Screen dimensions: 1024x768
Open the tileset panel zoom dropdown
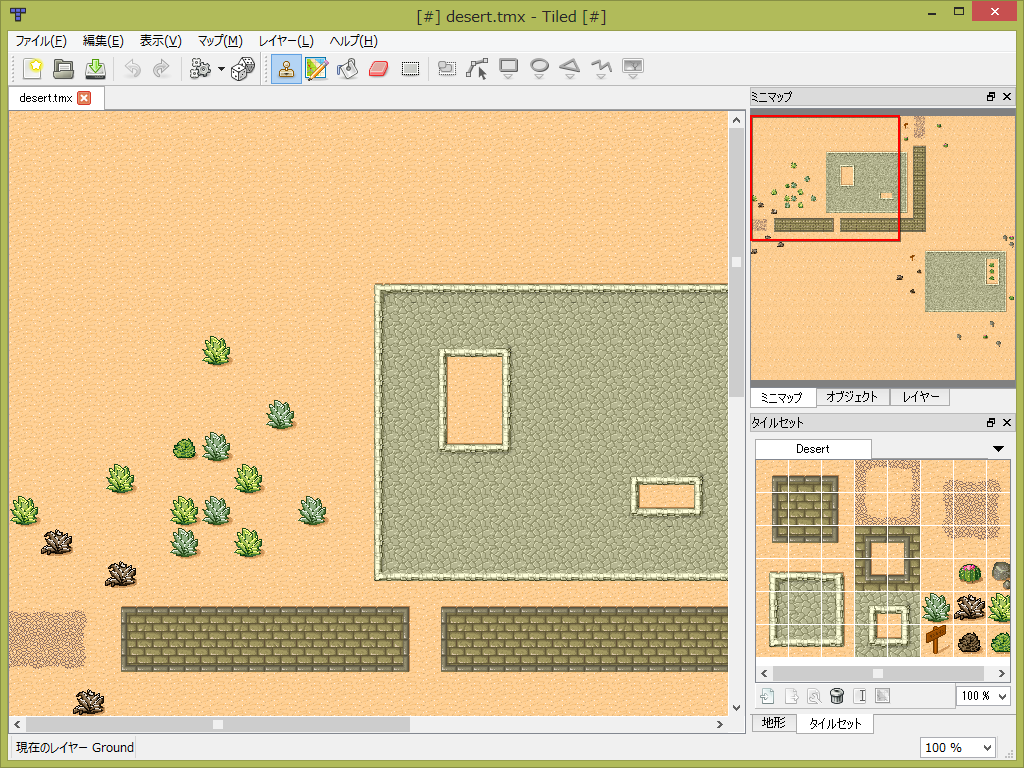pos(983,695)
